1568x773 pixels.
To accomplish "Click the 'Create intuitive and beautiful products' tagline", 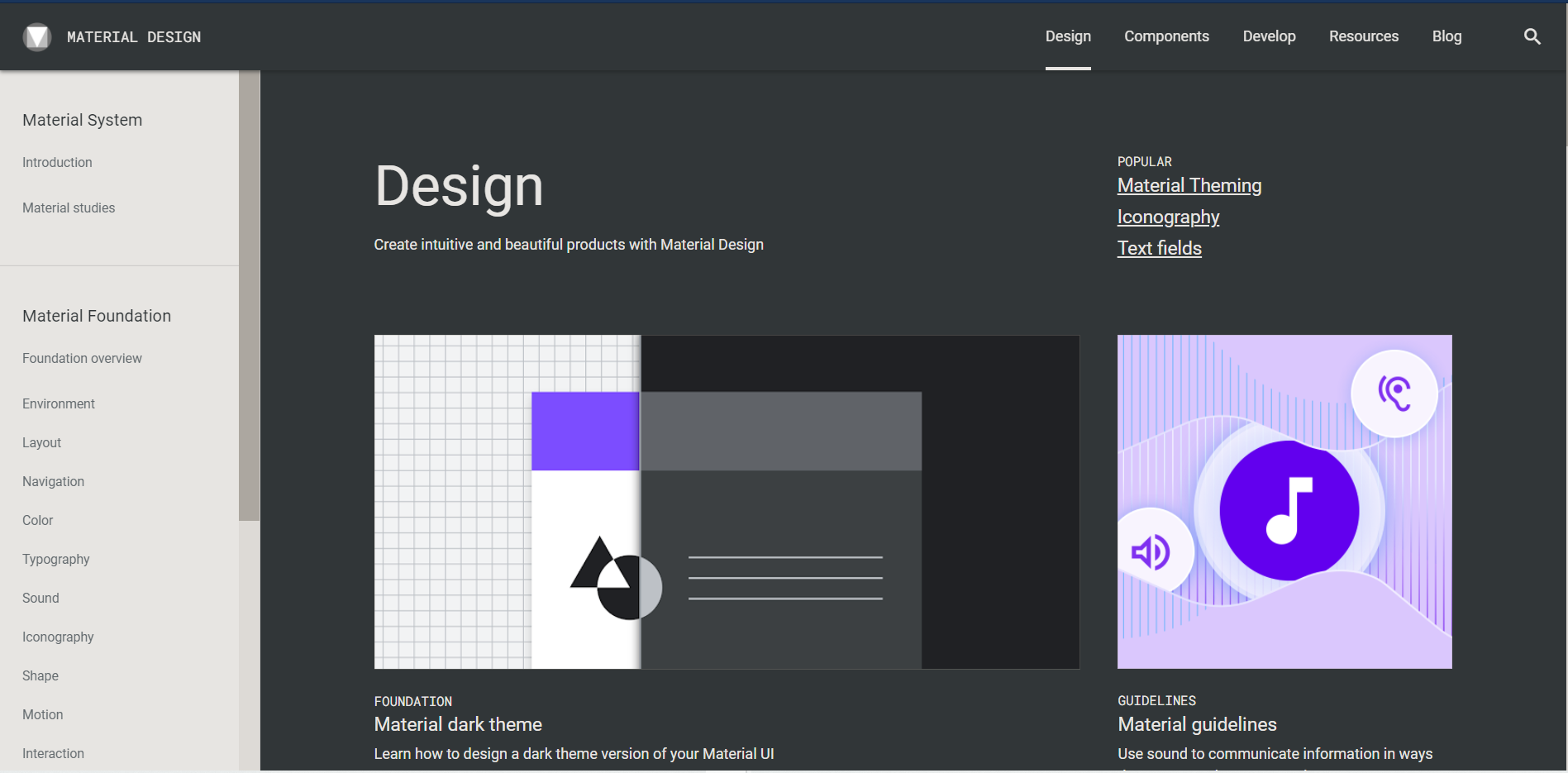I will [x=569, y=245].
